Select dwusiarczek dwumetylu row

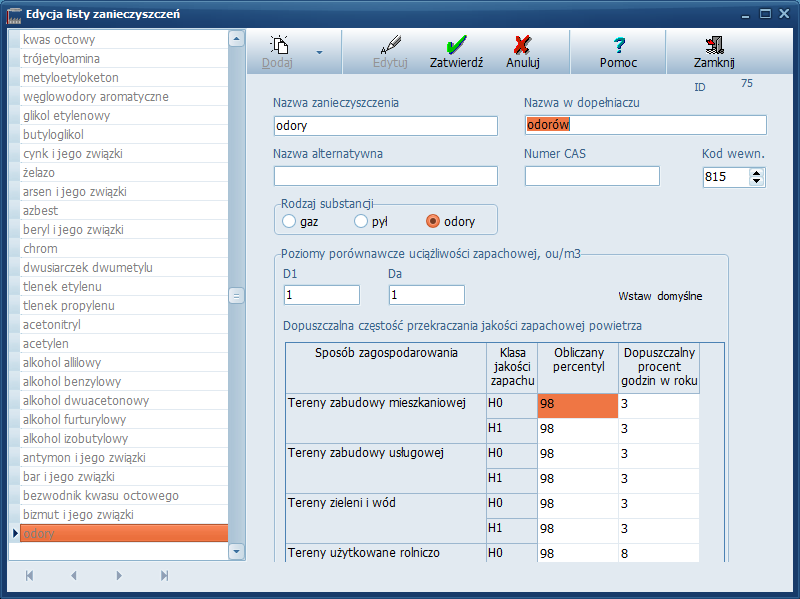(x=124, y=267)
